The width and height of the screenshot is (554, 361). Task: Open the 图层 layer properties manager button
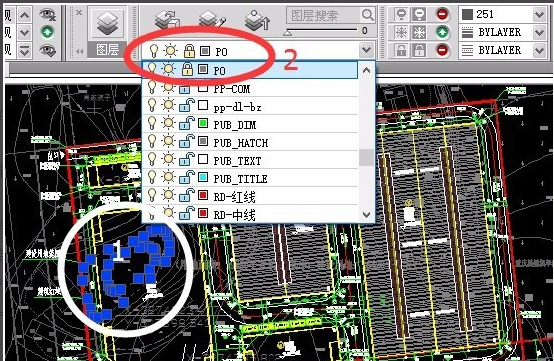tap(107, 23)
